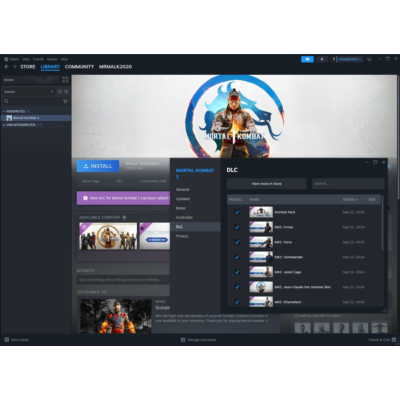Toggle the MK1: Ermac install checkbox
The image size is (400, 400).
[237, 227]
